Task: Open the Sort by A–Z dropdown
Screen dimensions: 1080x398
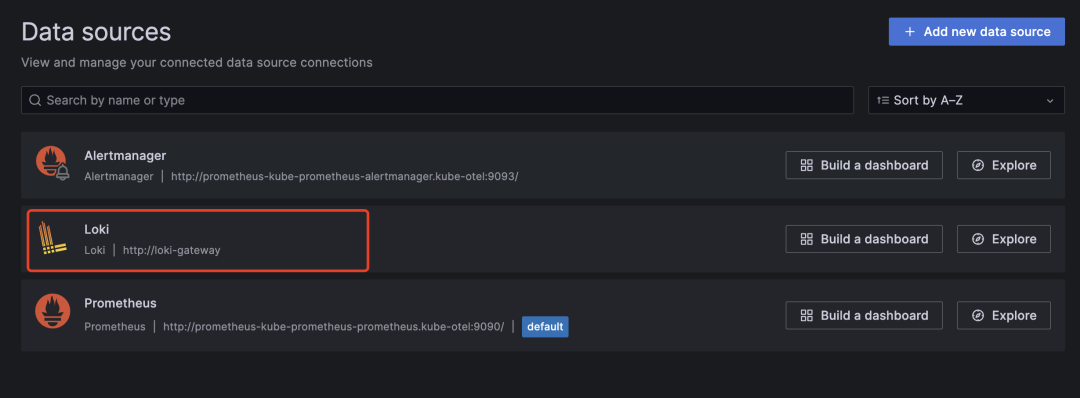Action: tap(966, 101)
